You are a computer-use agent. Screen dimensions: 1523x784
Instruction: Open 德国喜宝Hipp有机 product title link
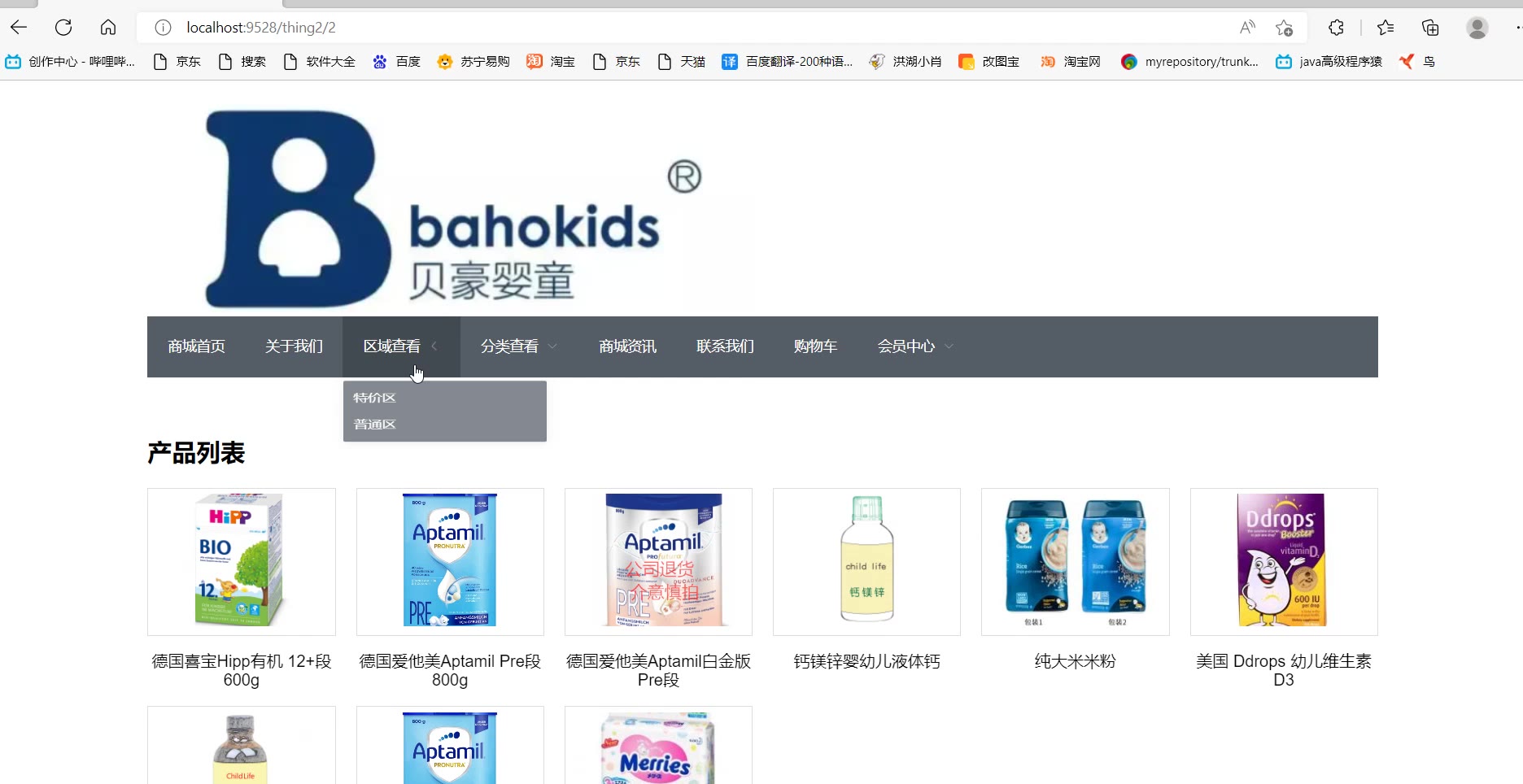point(242,671)
